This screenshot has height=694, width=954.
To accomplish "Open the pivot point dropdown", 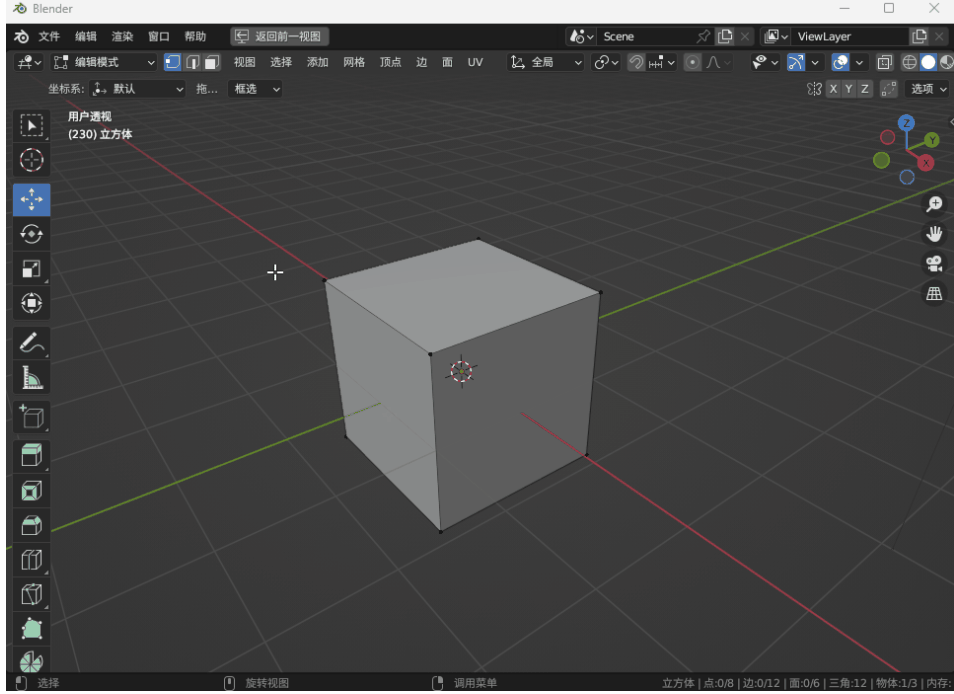I will click(605, 62).
